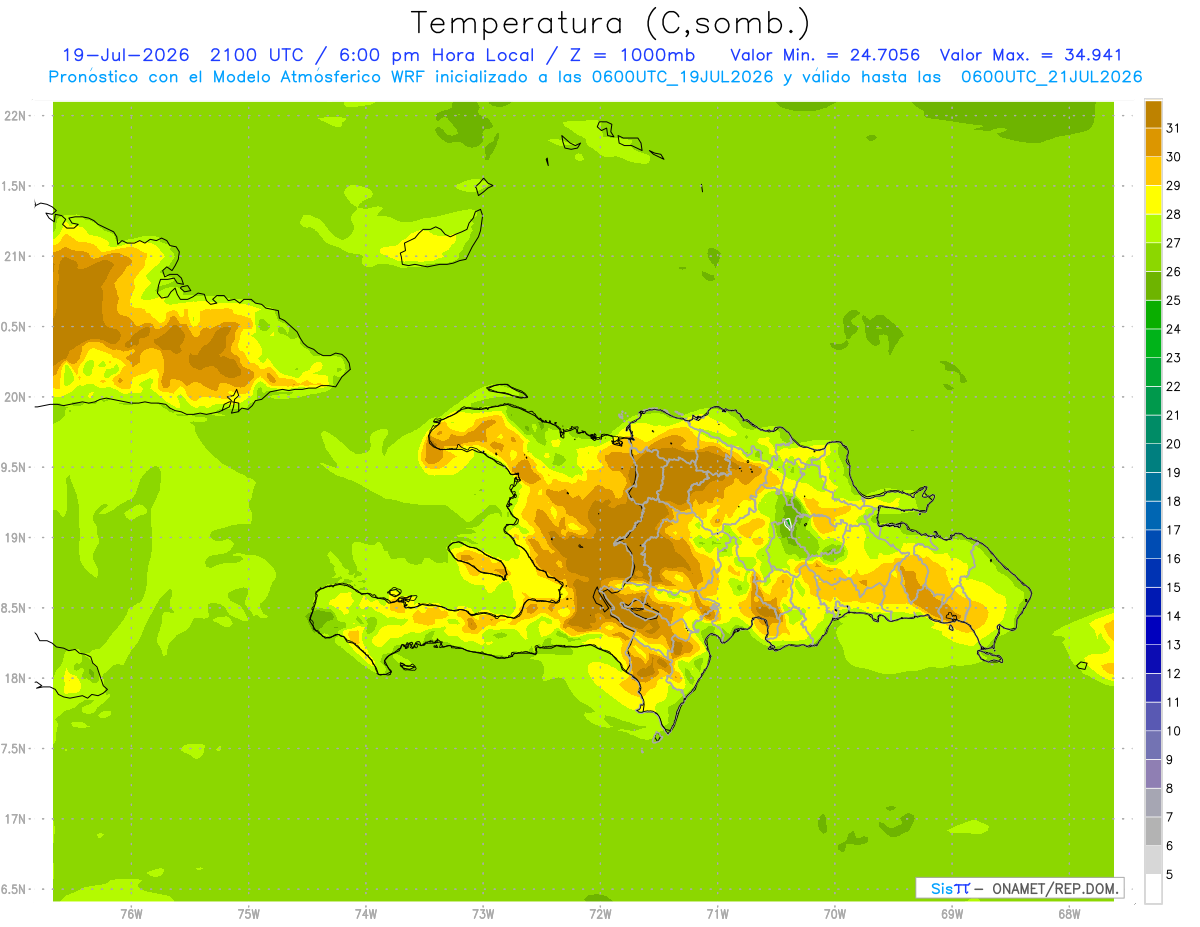Click the colorbar scale label "8"
This screenshot has height=927, width=1200.
pyautogui.click(x=1170, y=789)
